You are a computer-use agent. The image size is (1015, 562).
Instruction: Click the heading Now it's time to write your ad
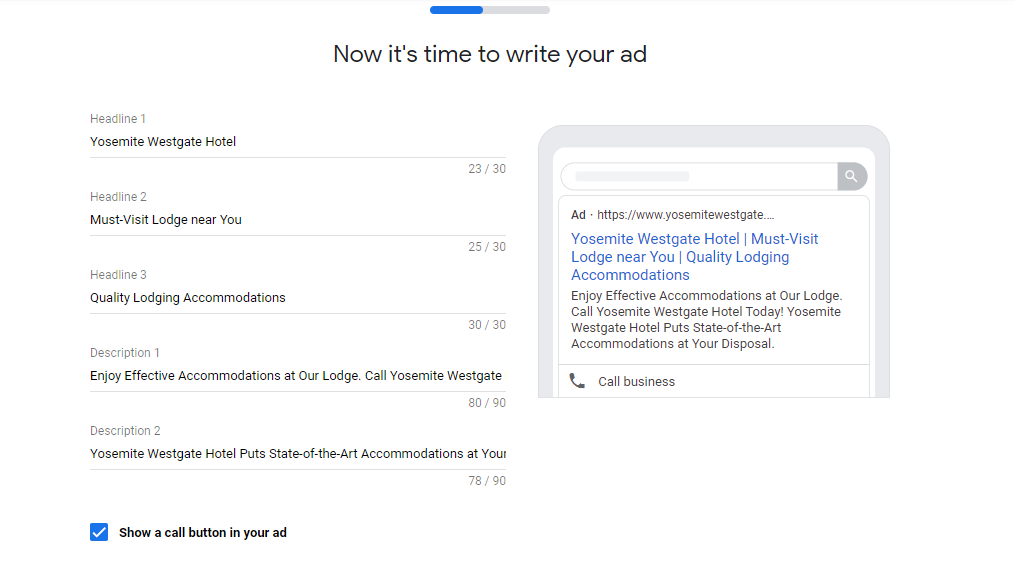490,54
